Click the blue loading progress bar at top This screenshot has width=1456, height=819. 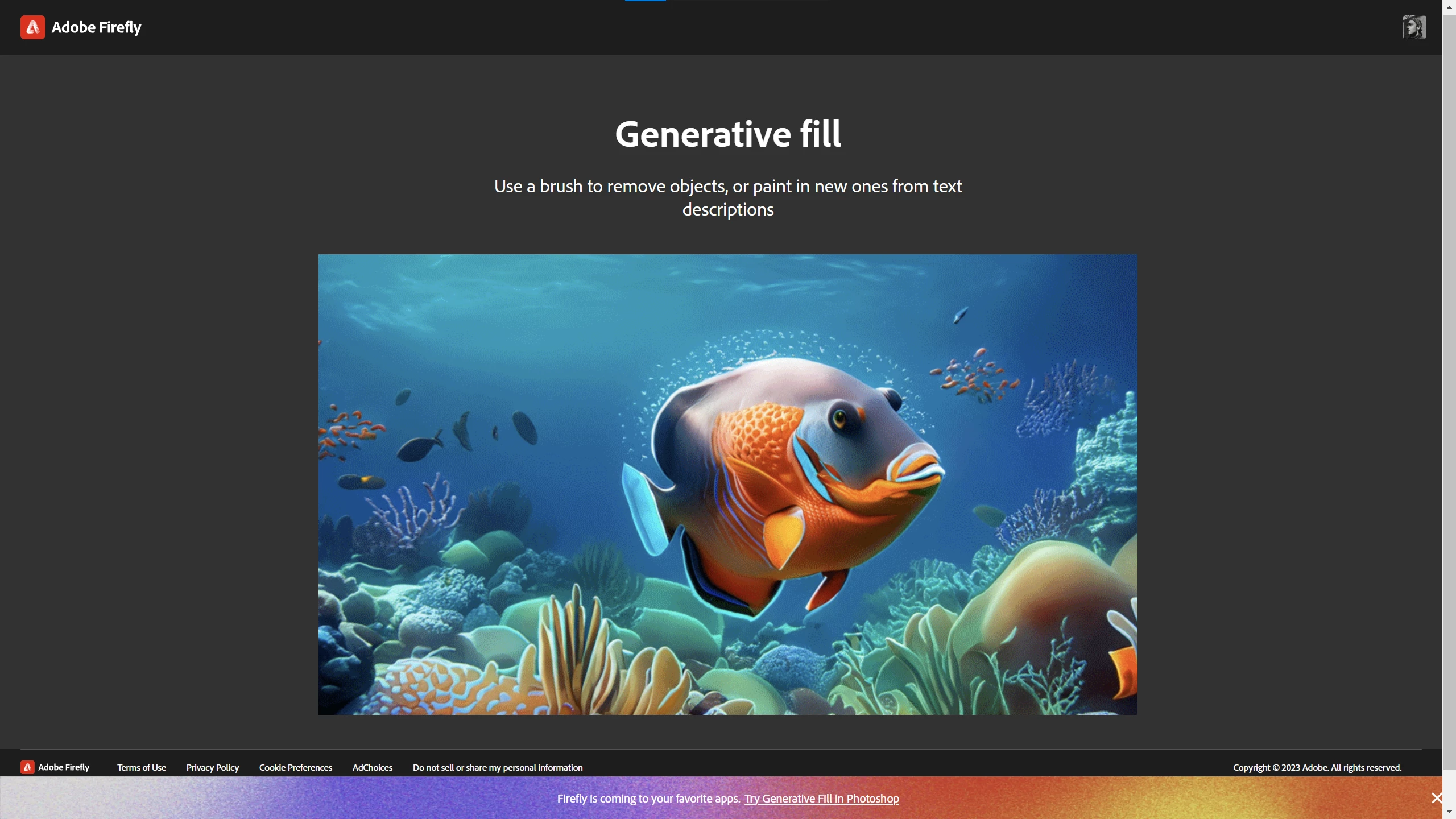tap(646, 1)
